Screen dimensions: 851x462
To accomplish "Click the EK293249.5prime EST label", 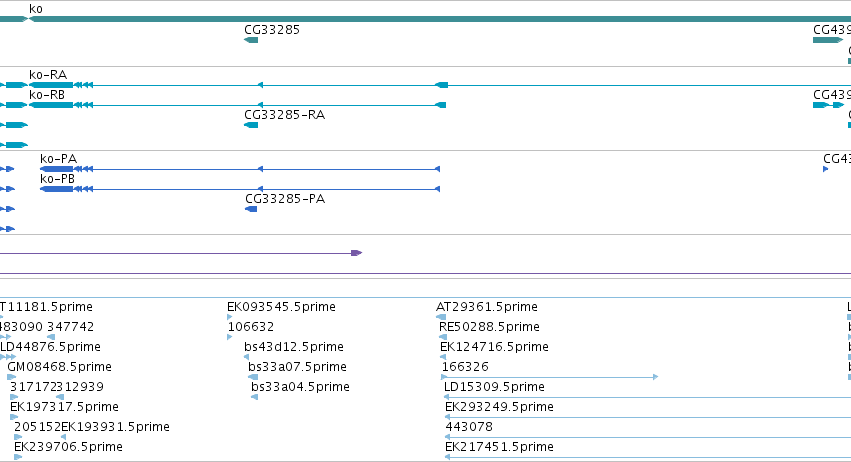I will click(499, 407).
